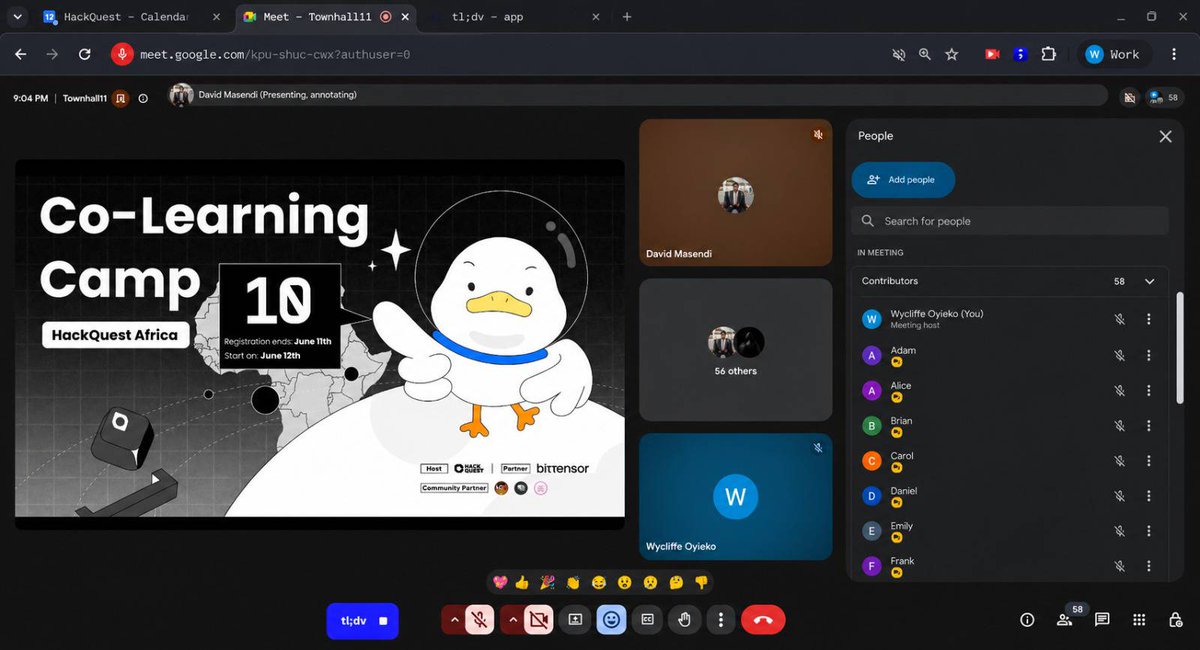Open a new browser tab
The image size is (1200, 650).
pos(627,17)
